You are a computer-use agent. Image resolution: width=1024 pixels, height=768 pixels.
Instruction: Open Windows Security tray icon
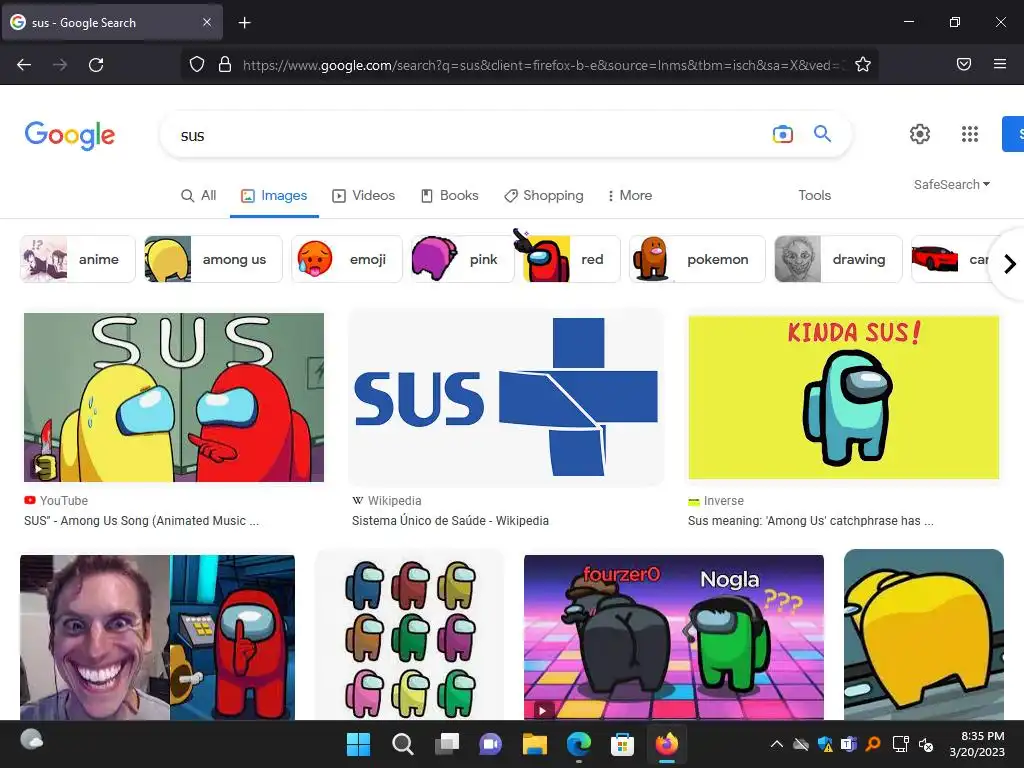(x=825, y=744)
